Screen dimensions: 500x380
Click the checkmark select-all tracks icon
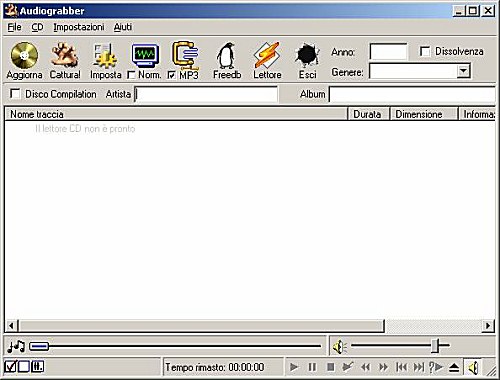click(x=10, y=367)
